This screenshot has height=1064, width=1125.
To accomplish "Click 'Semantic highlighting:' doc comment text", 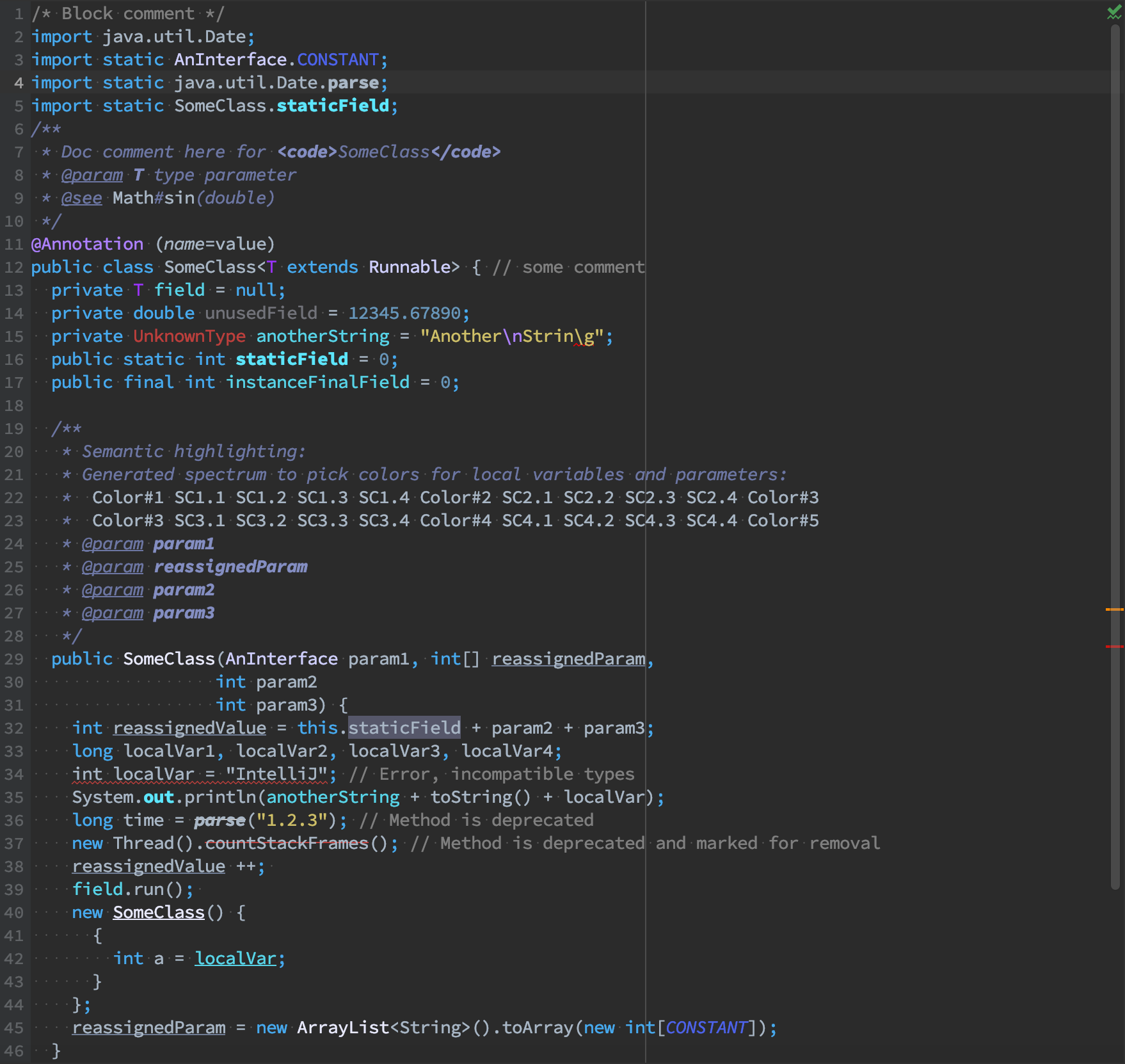I will tap(194, 452).
